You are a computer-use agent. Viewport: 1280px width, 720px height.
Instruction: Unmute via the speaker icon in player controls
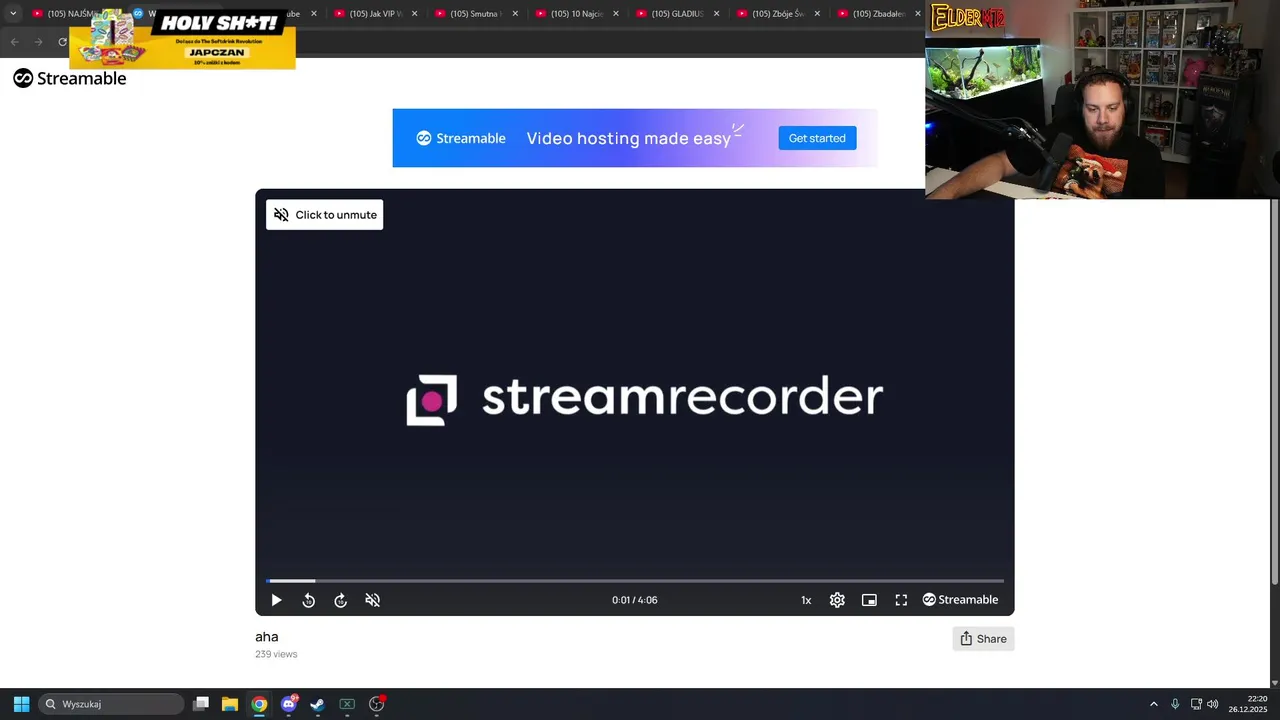click(x=373, y=600)
